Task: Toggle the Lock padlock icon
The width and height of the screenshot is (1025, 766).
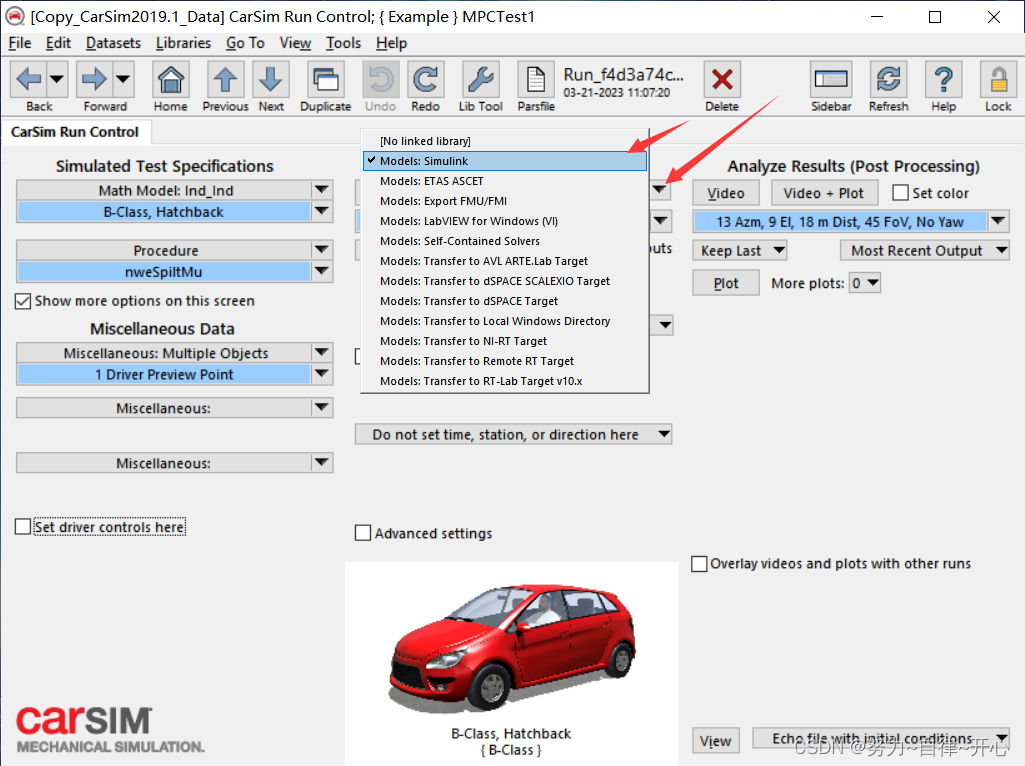Action: [x=998, y=80]
